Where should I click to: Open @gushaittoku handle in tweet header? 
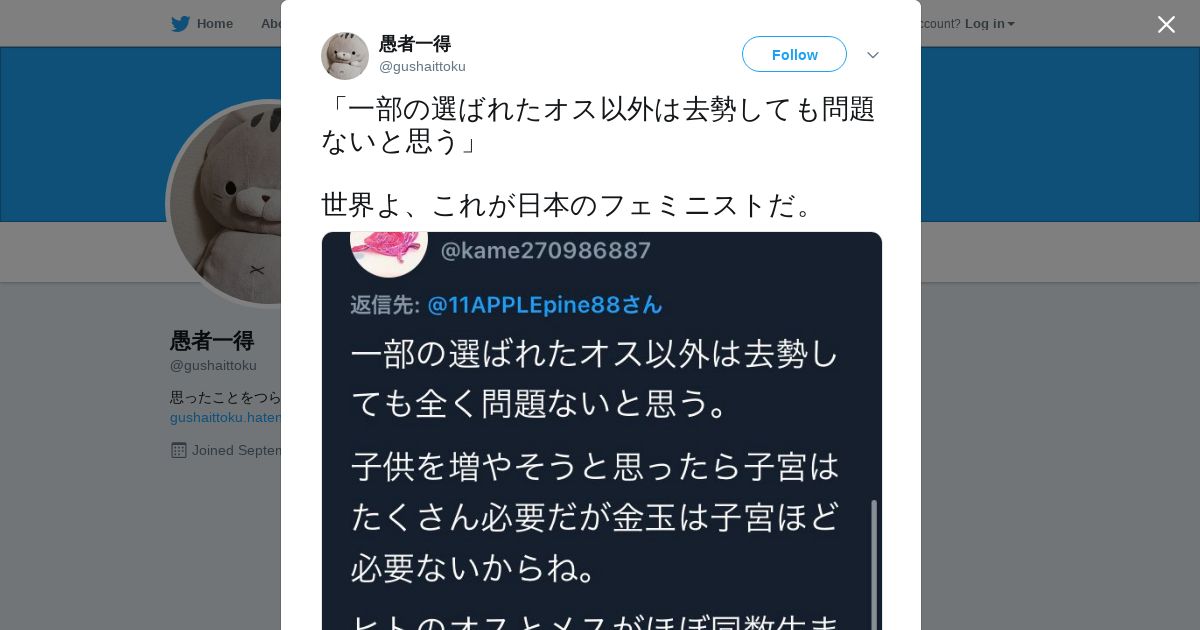[x=422, y=67]
